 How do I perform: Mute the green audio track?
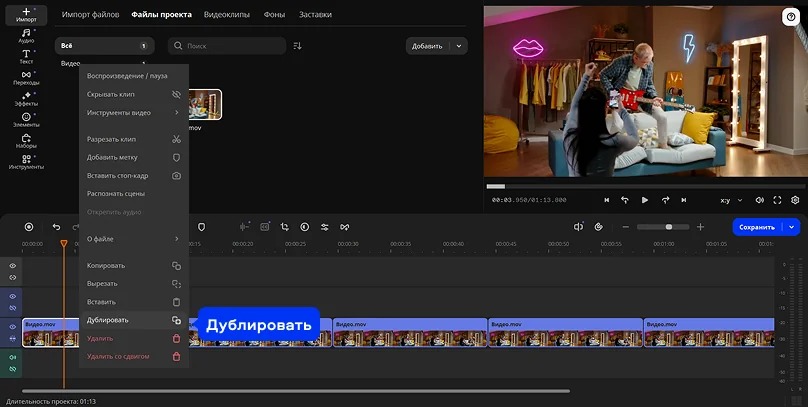click(12, 357)
